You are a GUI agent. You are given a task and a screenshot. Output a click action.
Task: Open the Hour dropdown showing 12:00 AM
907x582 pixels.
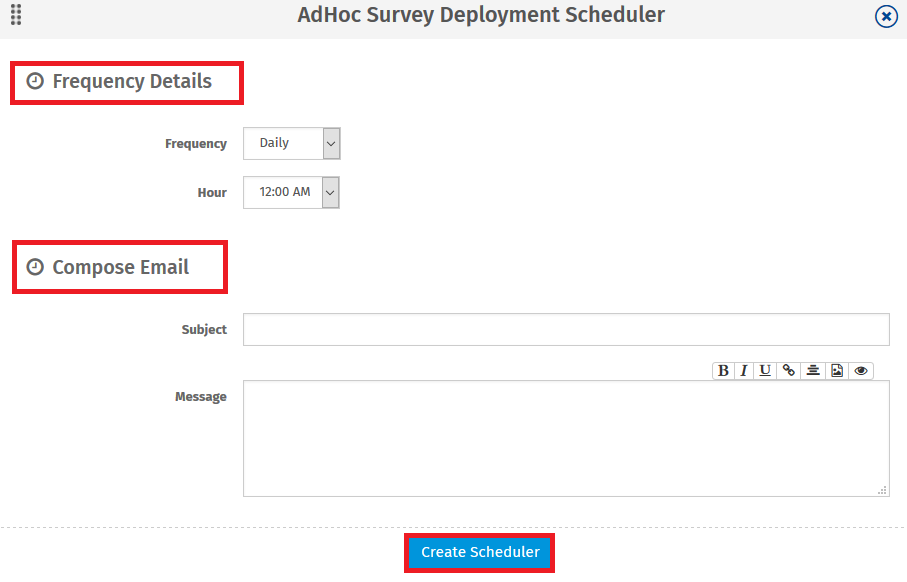pos(292,192)
